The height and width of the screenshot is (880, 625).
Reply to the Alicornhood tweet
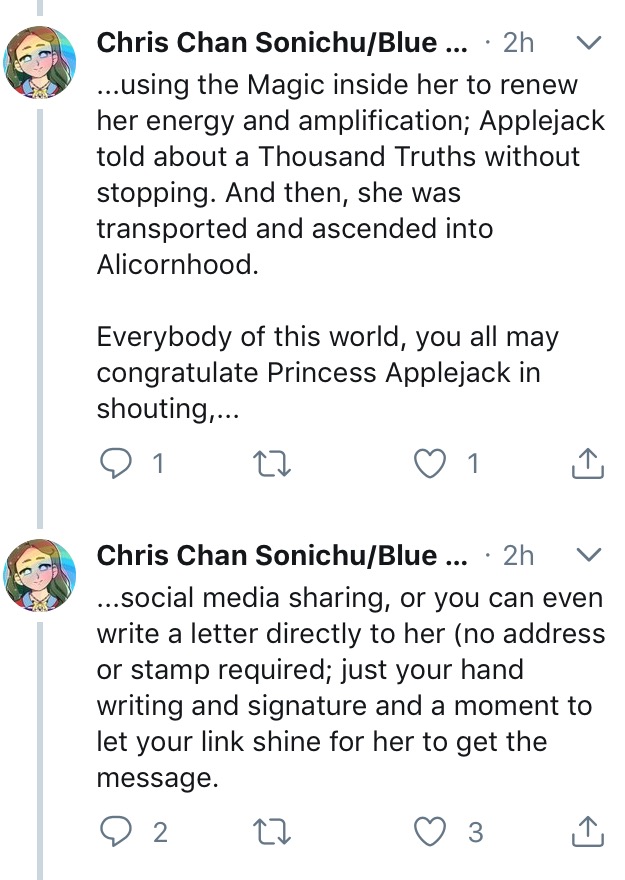click(x=116, y=464)
